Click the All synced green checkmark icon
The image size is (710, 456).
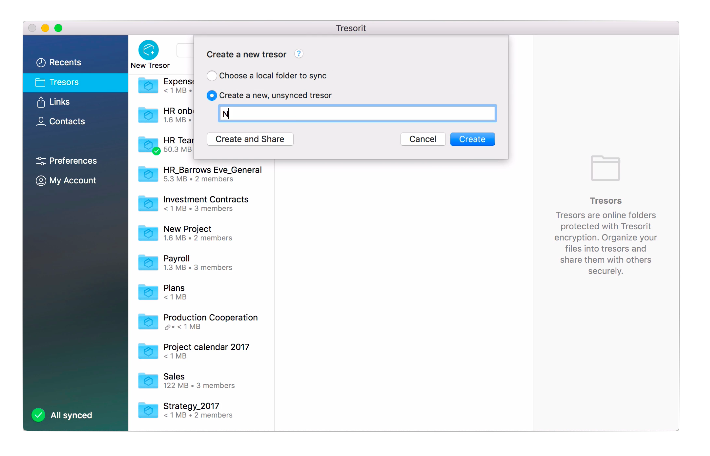[38, 415]
